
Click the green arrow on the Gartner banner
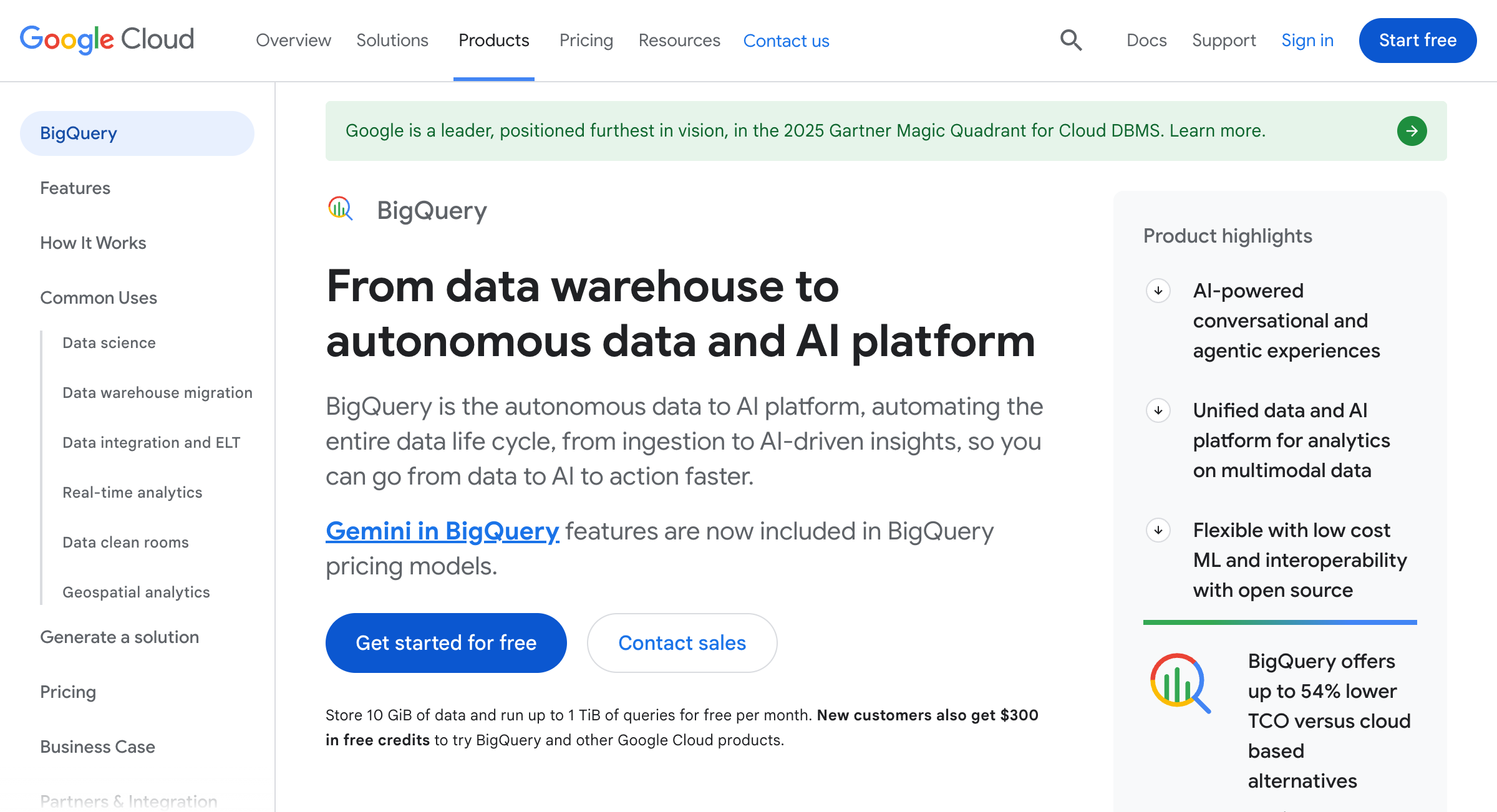pos(1412,131)
